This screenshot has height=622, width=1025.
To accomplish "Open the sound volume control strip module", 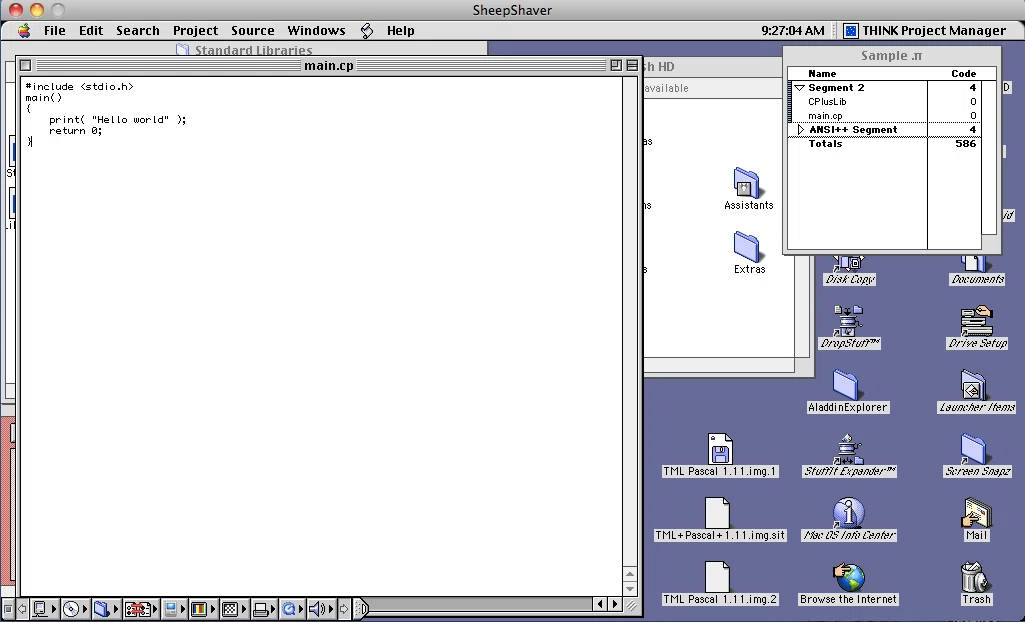I will click(321, 610).
